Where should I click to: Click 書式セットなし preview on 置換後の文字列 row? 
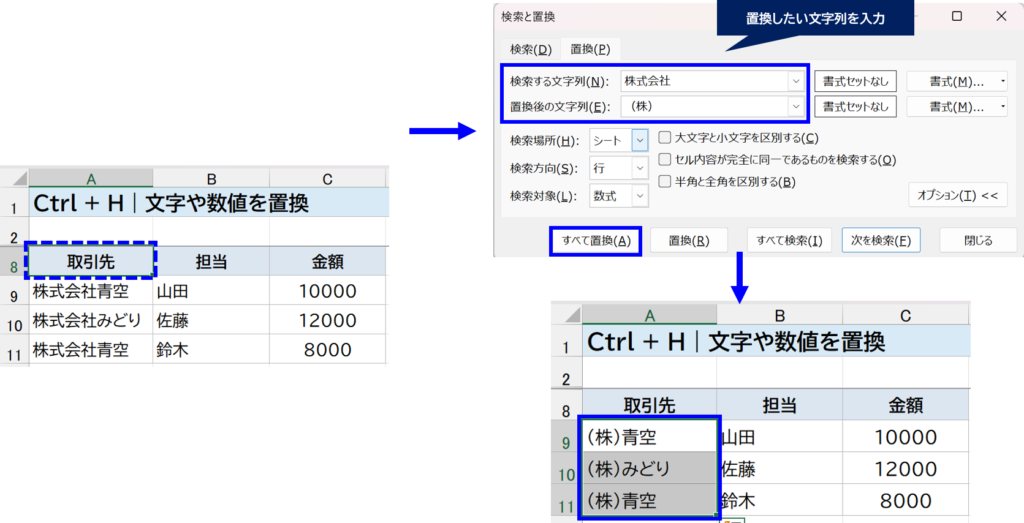[x=856, y=106]
